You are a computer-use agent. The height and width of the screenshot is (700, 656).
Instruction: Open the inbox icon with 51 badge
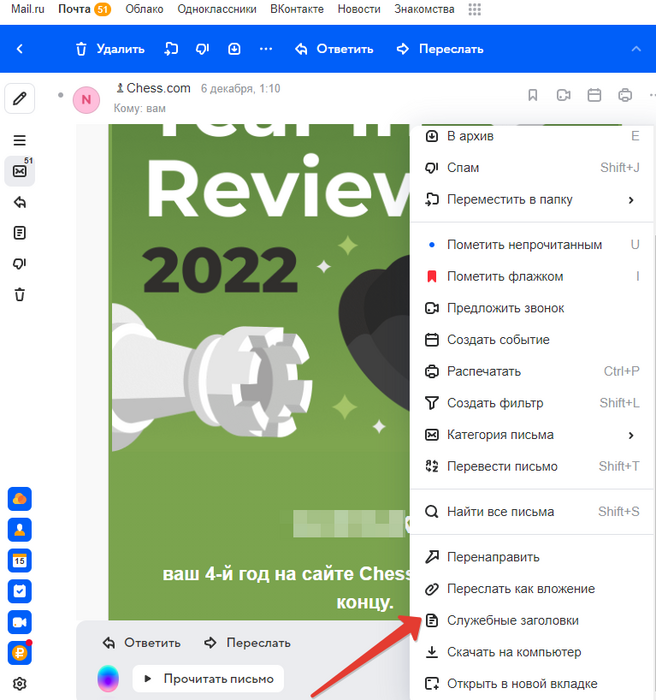(x=20, y=171)
